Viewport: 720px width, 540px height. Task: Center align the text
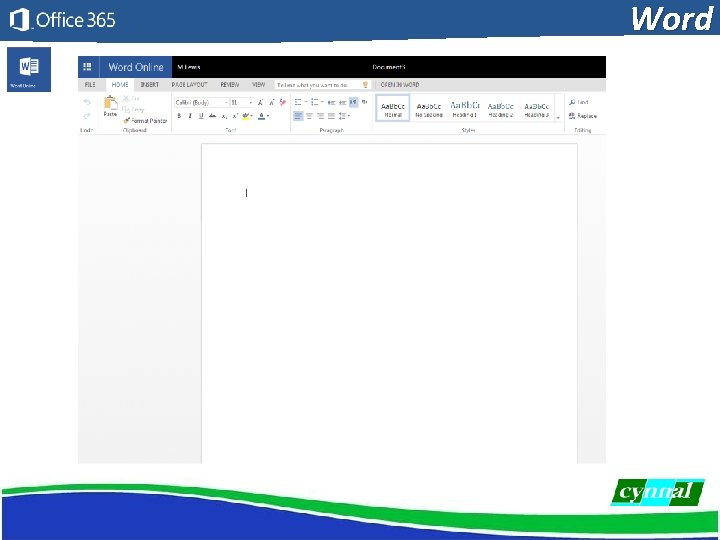309,116
